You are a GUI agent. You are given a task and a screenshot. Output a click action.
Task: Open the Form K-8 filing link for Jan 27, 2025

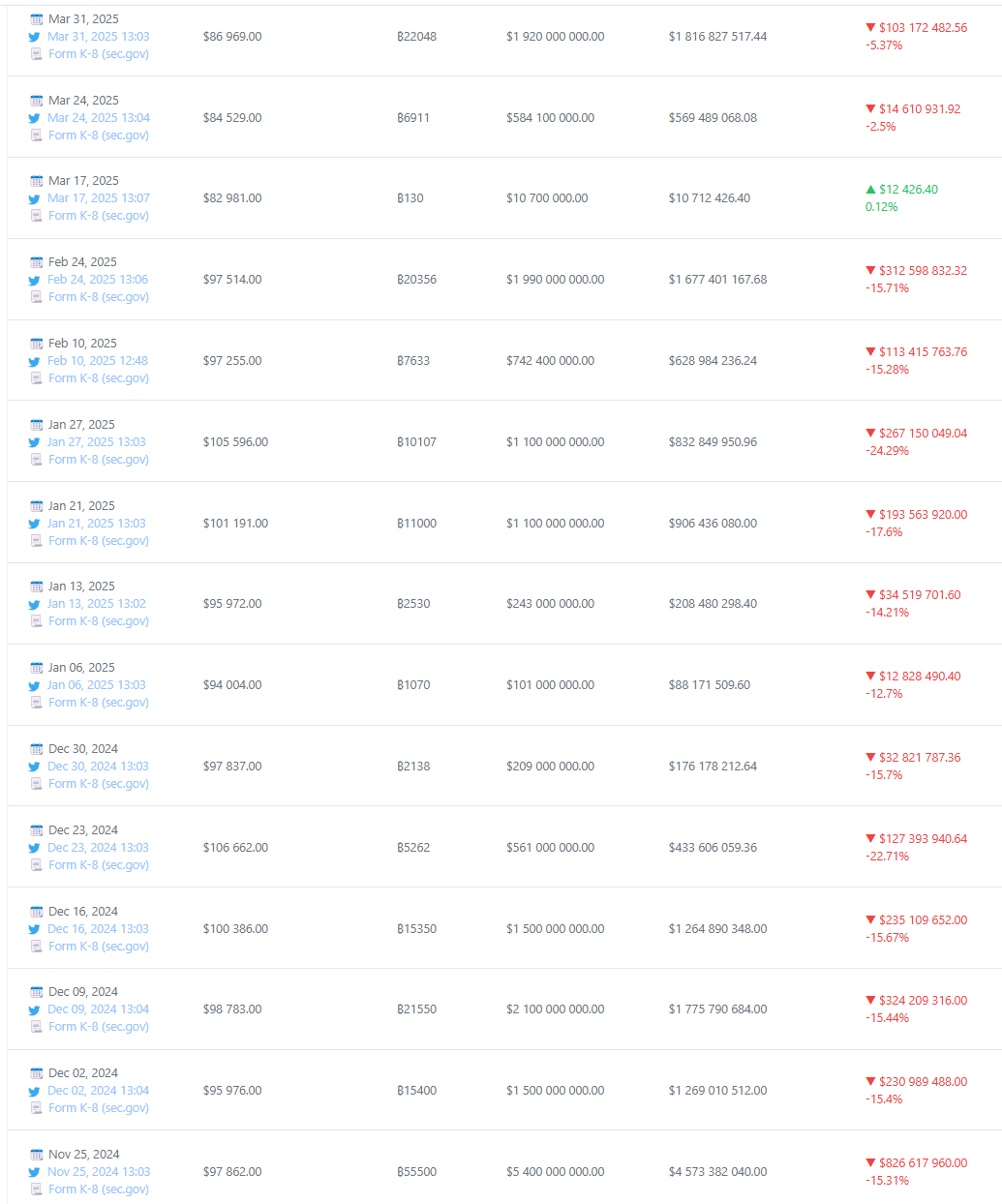tap(99, 460)
